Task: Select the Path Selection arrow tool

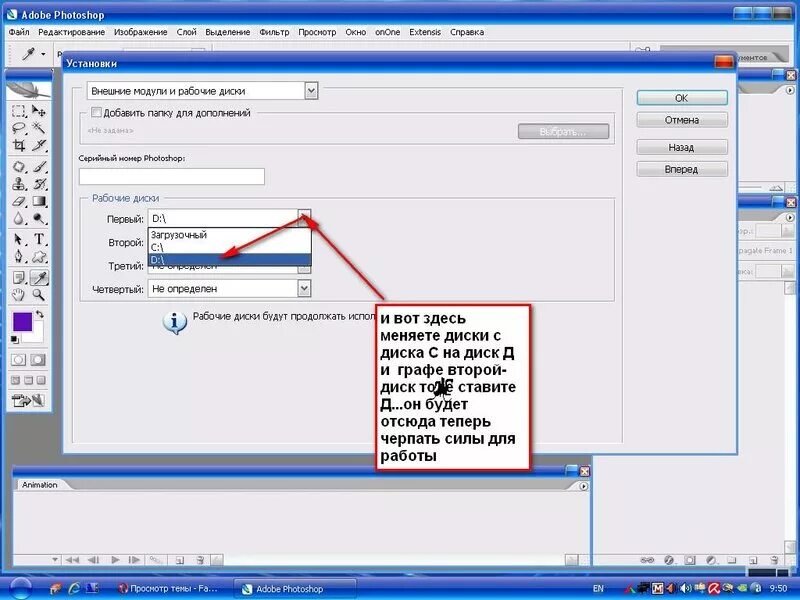Action: click(x=19, y=239)
